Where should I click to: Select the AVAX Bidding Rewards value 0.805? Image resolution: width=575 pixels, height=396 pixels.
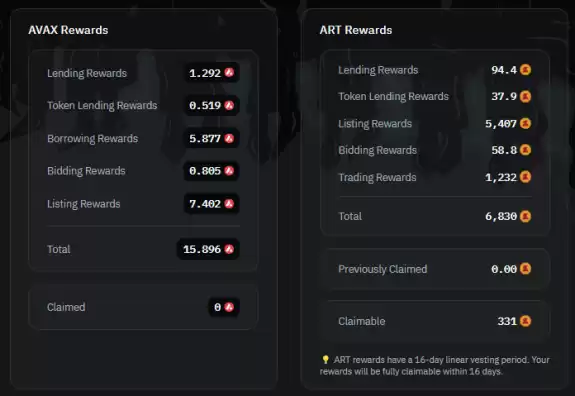pyautogui.click(x=205, y=170)
